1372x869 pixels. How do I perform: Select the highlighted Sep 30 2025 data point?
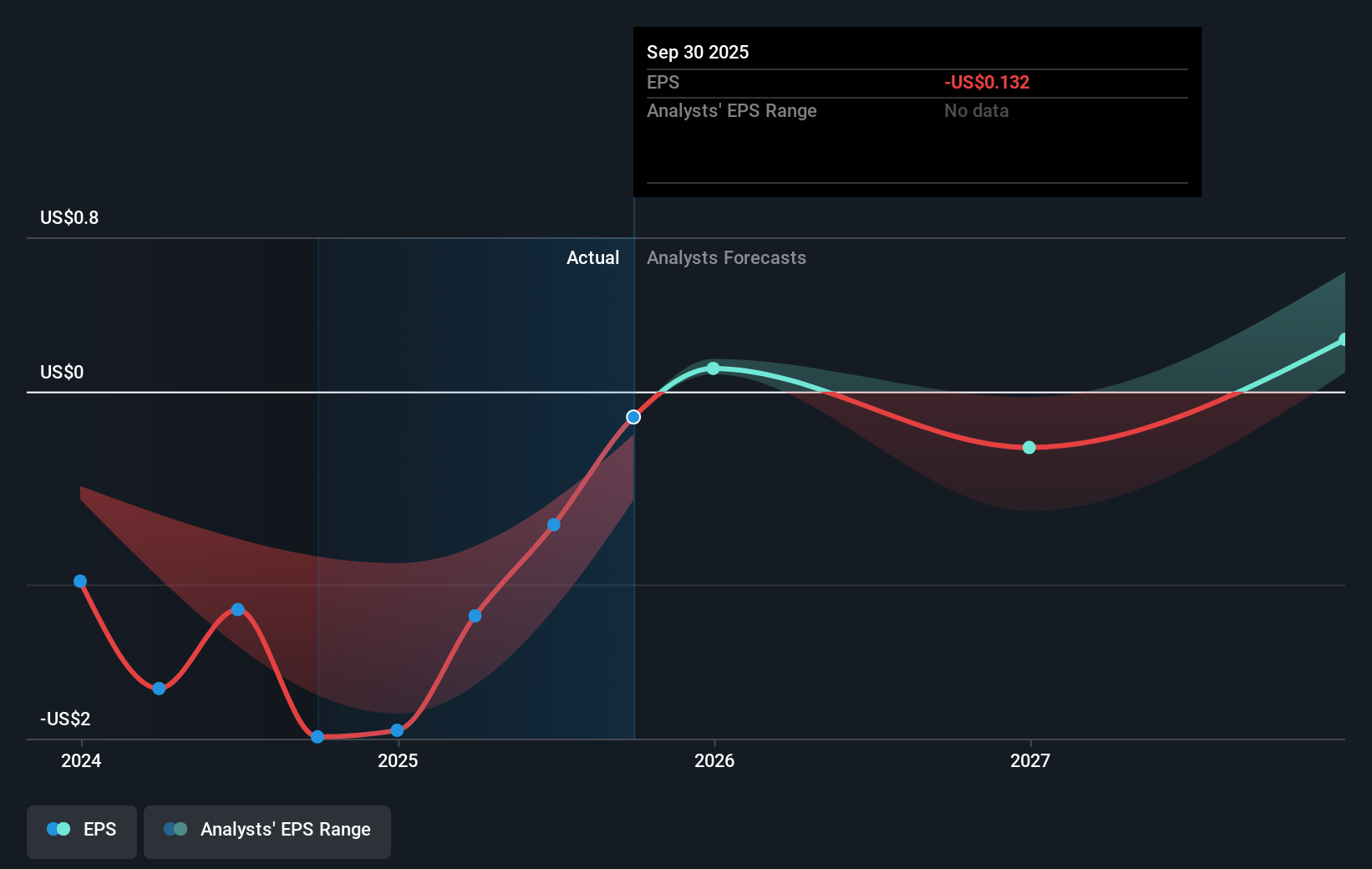coord(633,415)
